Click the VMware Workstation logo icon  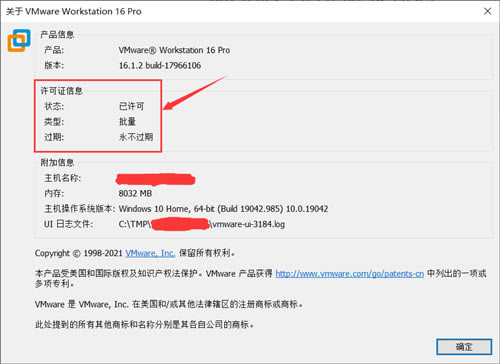click(x=19, y=40)
